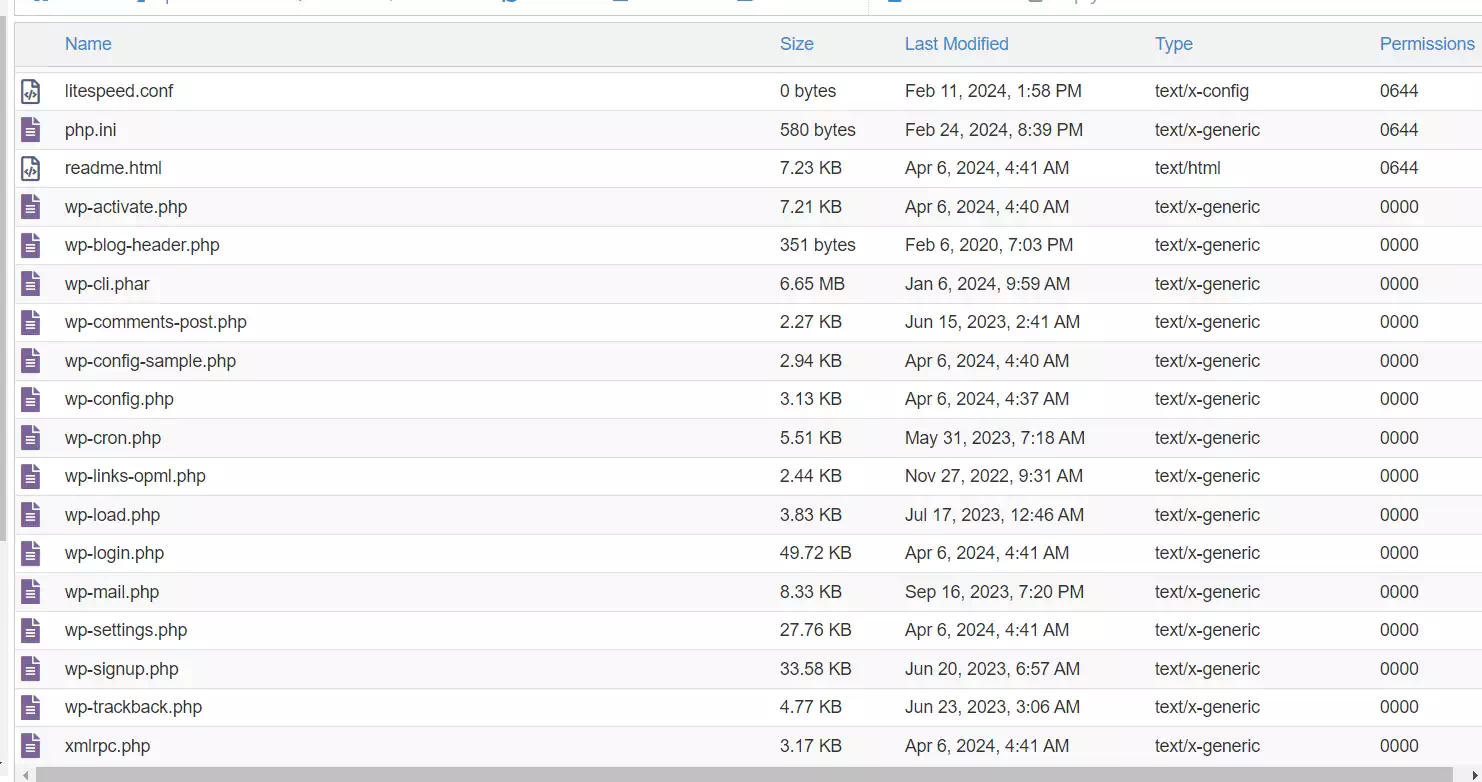
Task: Click the 0000 permissions of wp-login.php
Action: [x=1399, y=553]
